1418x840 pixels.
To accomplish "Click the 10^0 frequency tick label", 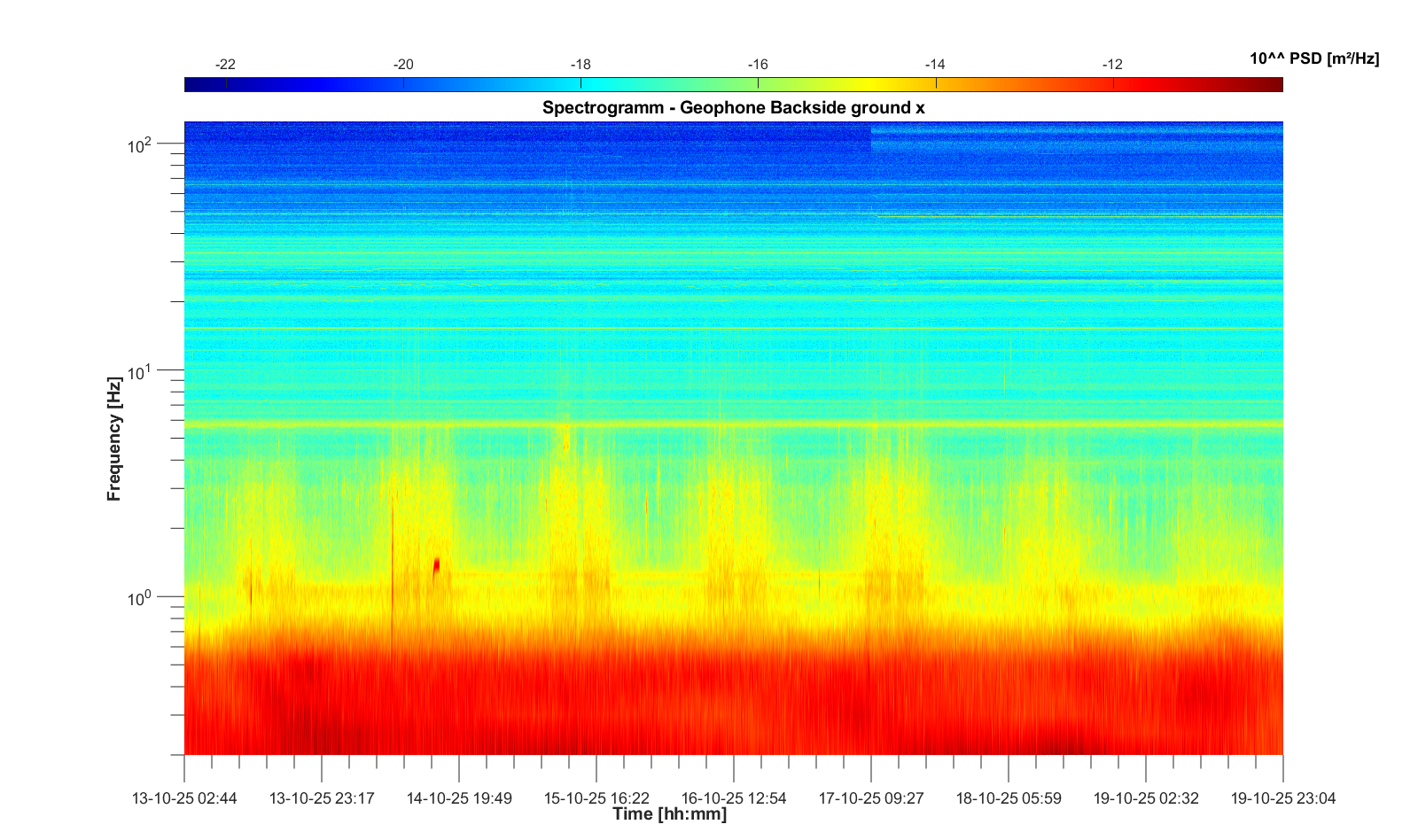I will click(x=140, y=598).
